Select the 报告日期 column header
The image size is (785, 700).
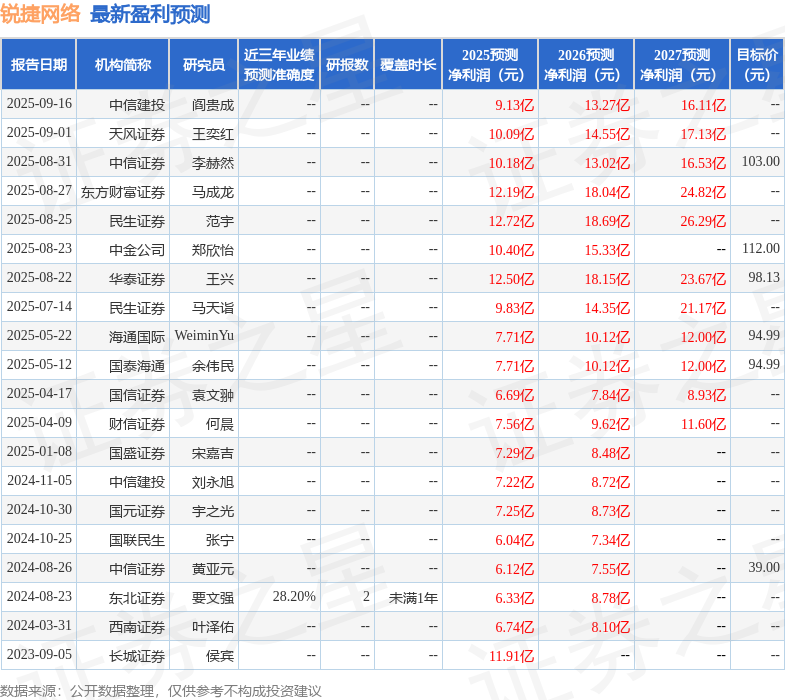click(x=39, y=65)
